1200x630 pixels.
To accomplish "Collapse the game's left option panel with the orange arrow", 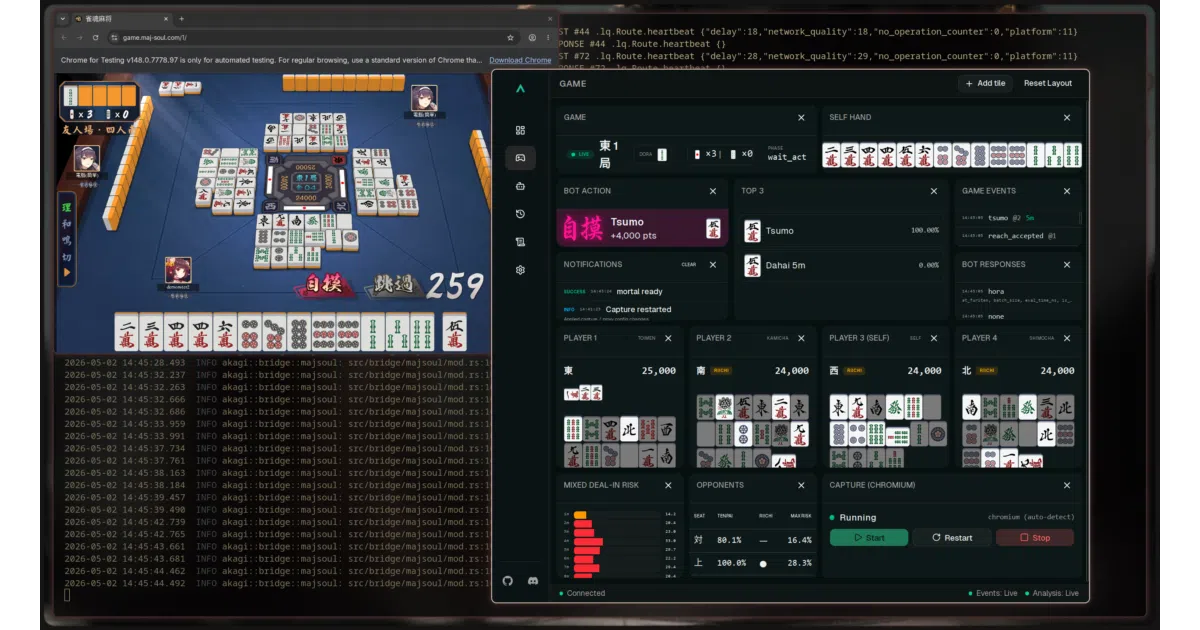I will click(67, 273).
